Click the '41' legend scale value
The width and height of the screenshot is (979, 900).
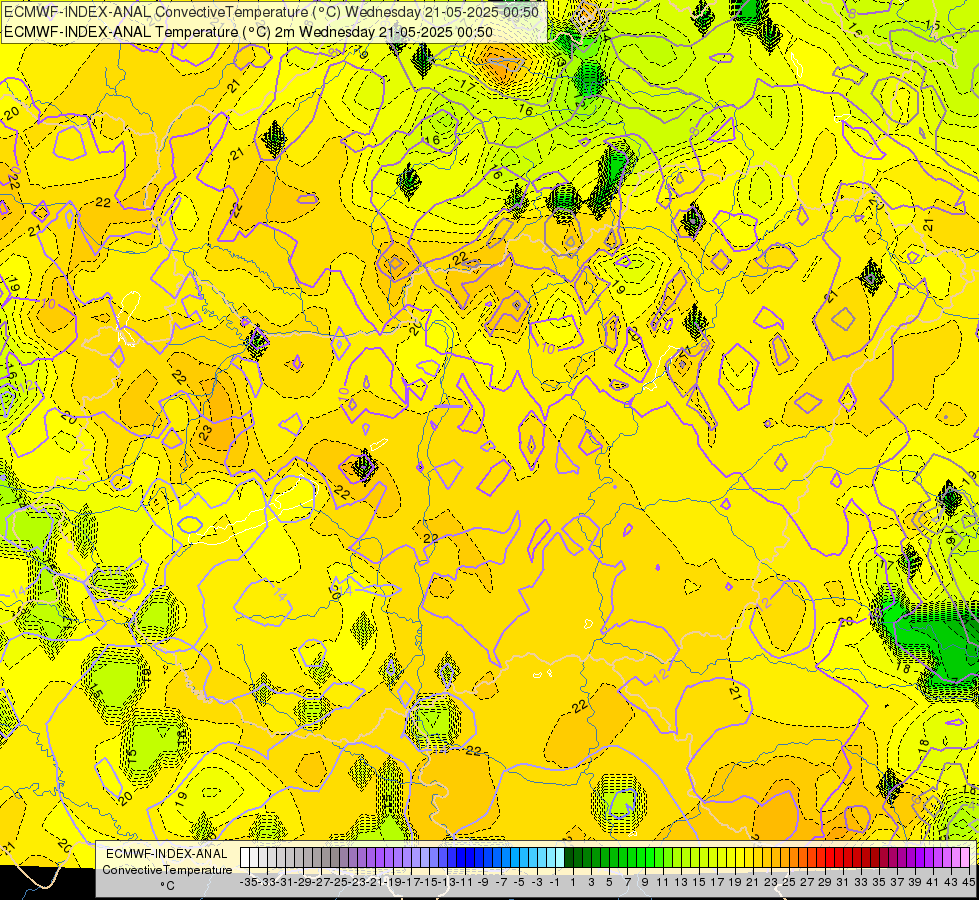coord(933,883)
